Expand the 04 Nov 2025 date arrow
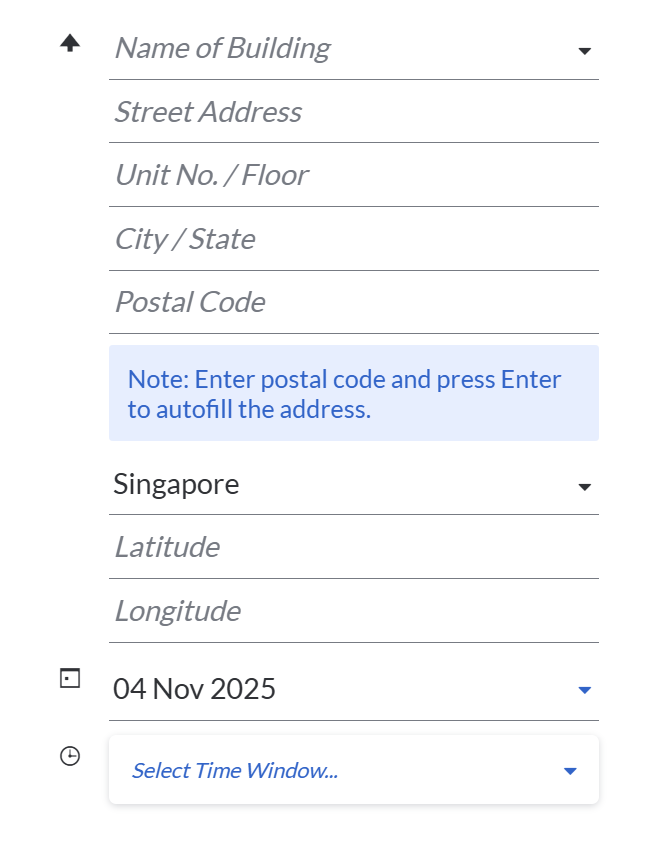 (585, 690)
